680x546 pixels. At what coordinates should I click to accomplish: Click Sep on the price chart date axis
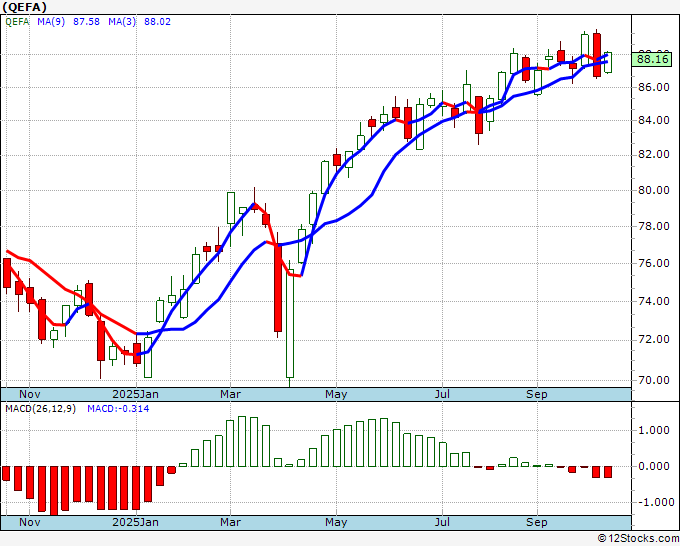(x=536, y=394)
